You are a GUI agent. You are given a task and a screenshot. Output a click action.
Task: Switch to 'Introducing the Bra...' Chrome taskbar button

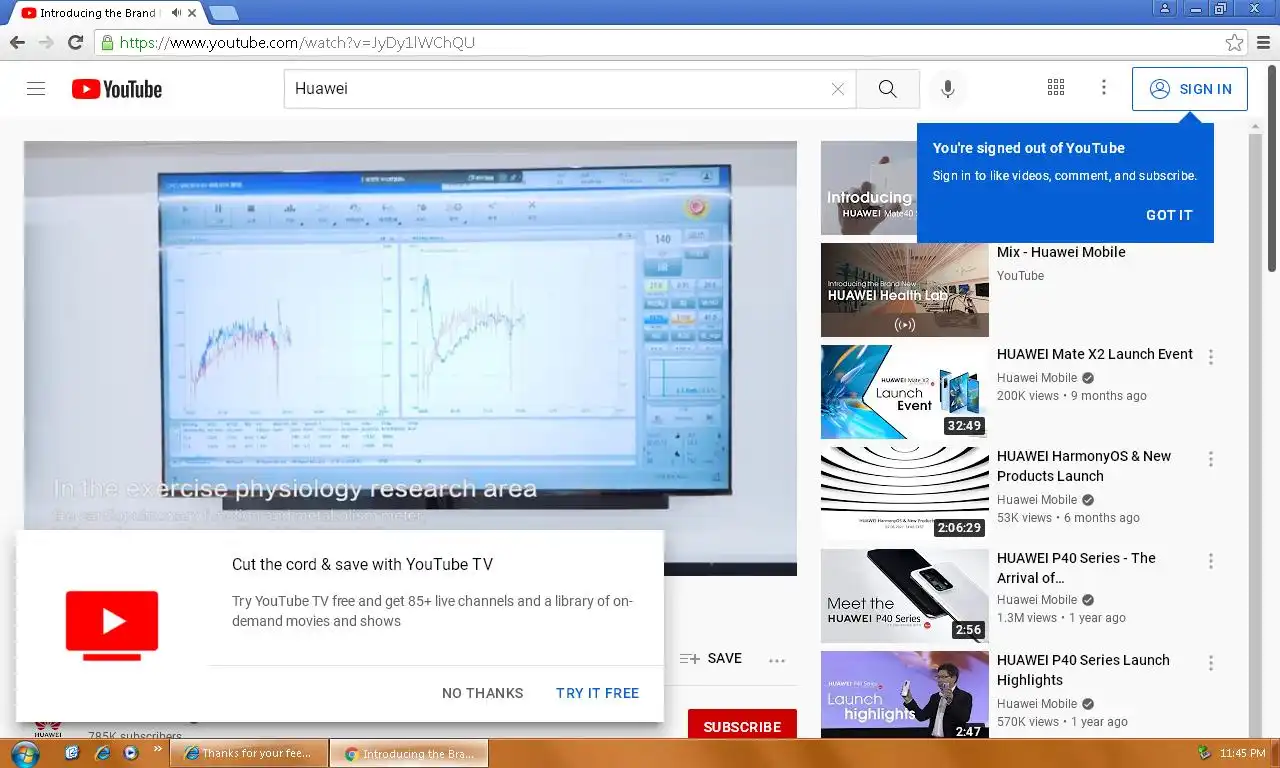[x=409, y=753]
